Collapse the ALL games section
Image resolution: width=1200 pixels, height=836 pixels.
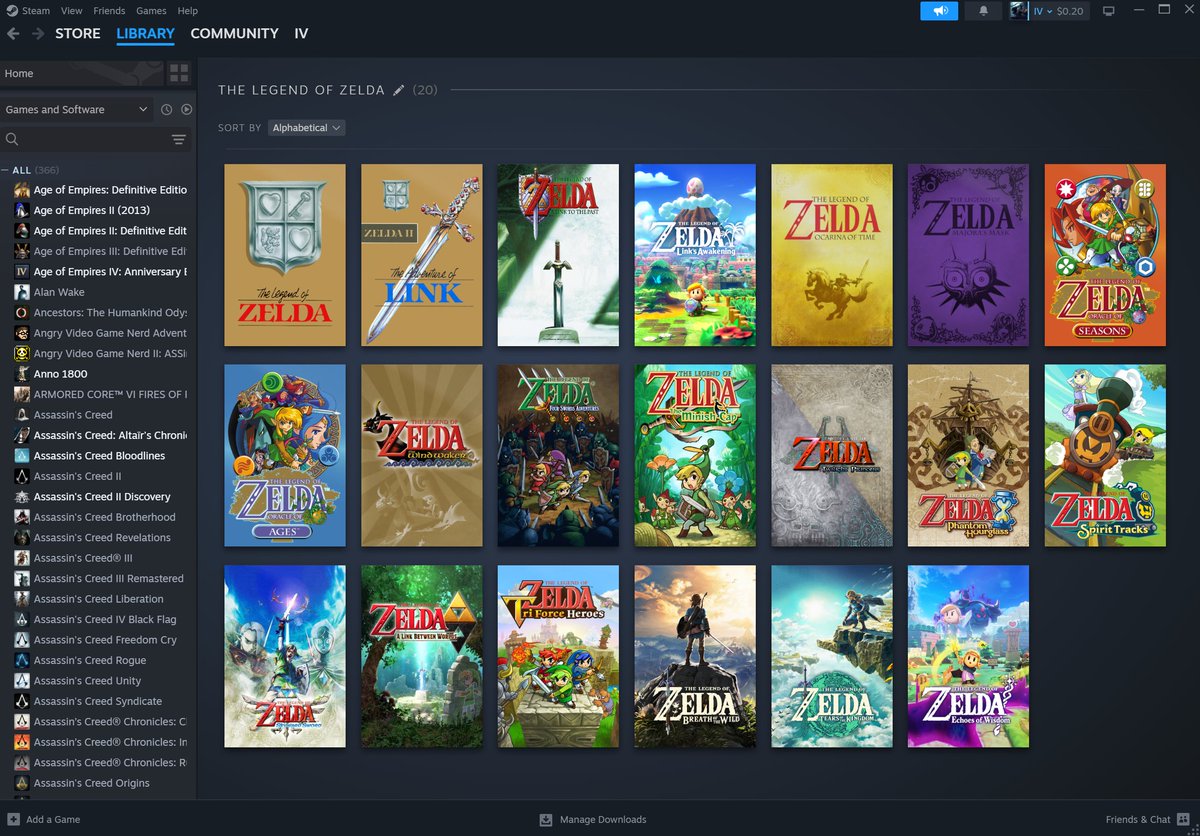5,170
